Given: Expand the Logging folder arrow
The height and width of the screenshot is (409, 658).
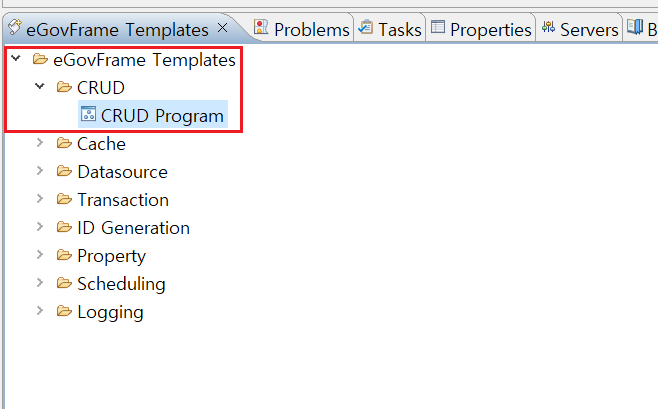Looking at the screenshot, I should coord(40,311).
